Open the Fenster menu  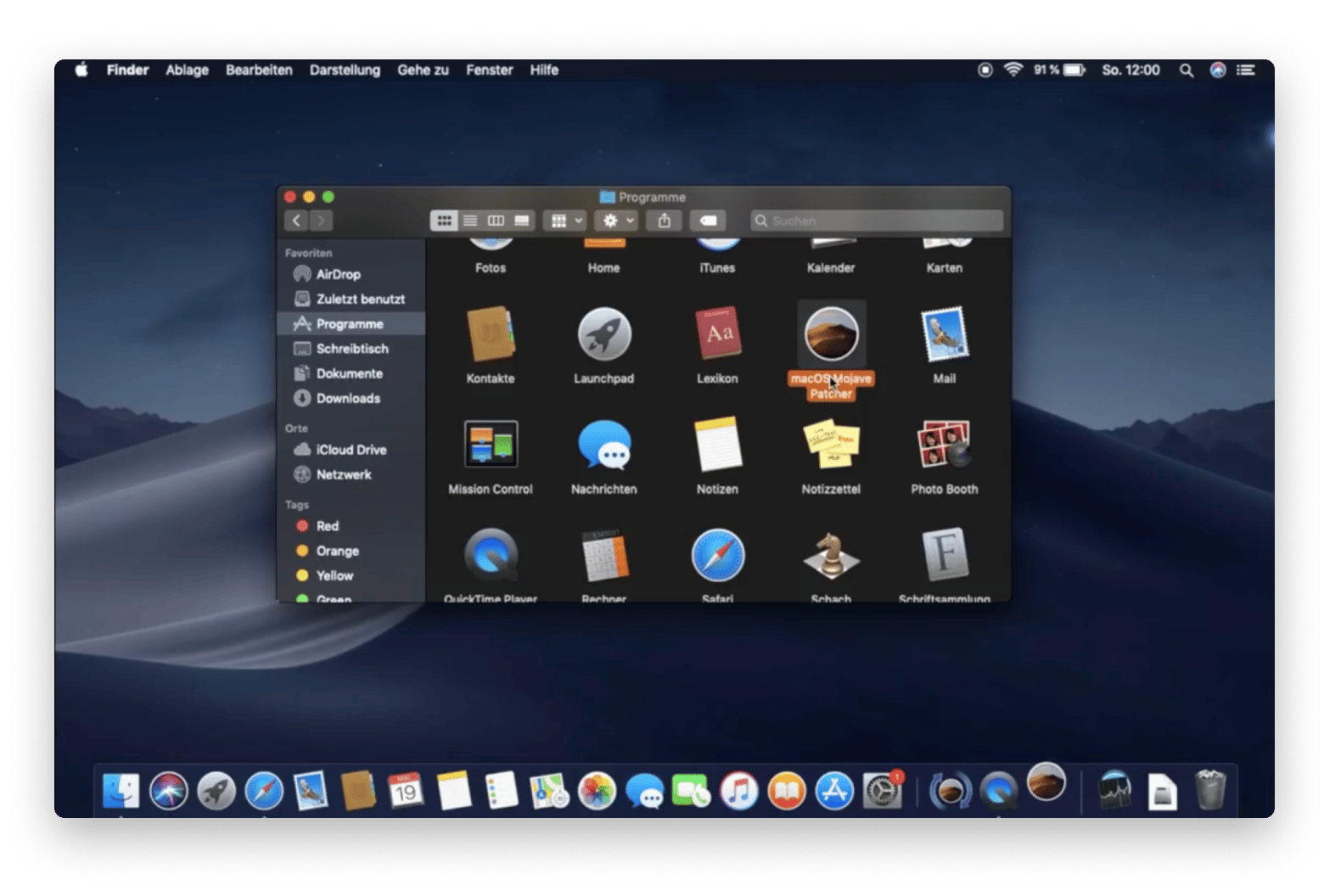tap(489, 70)
